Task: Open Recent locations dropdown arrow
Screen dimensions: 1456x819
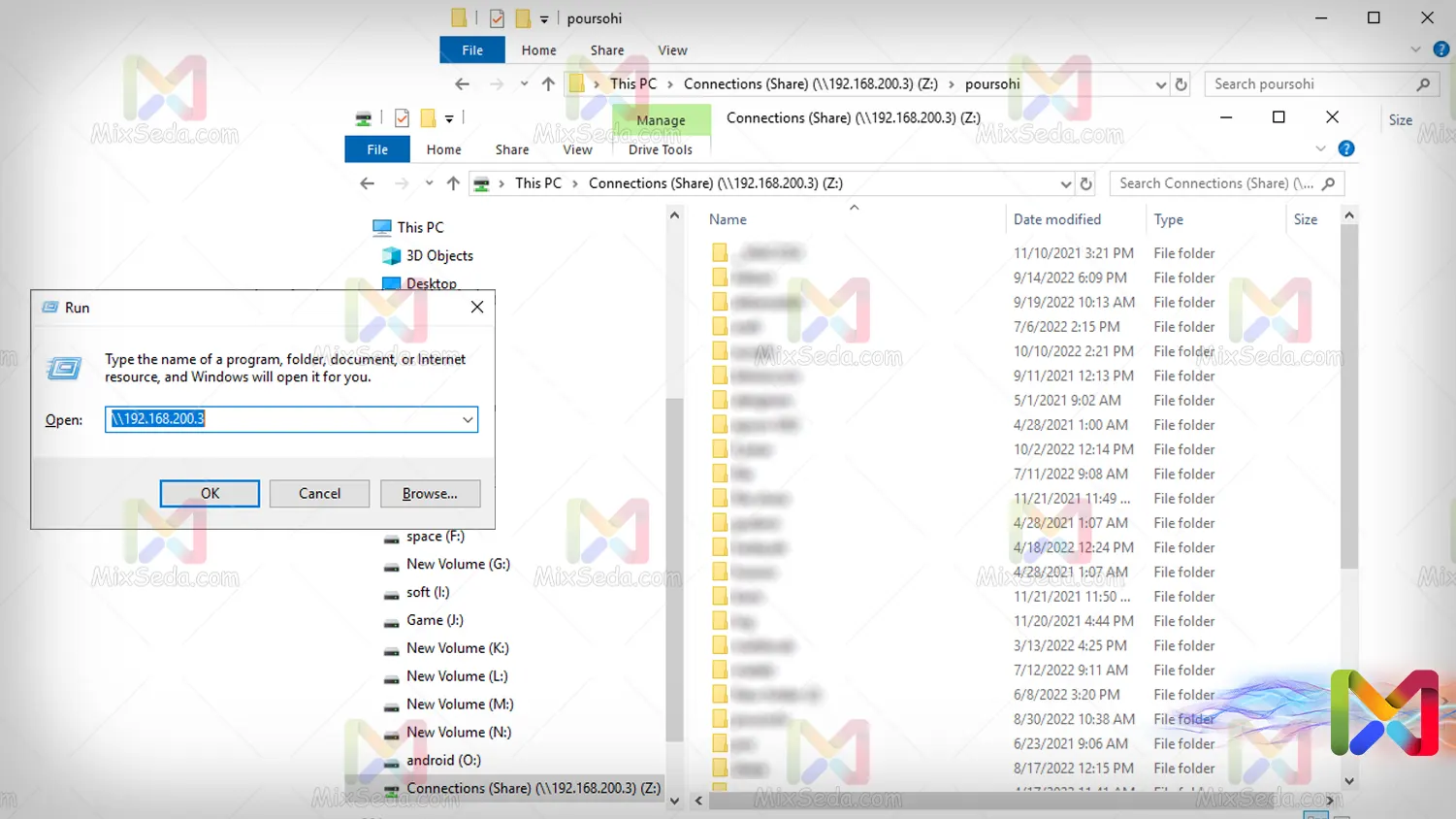Action: pos(429,183)
